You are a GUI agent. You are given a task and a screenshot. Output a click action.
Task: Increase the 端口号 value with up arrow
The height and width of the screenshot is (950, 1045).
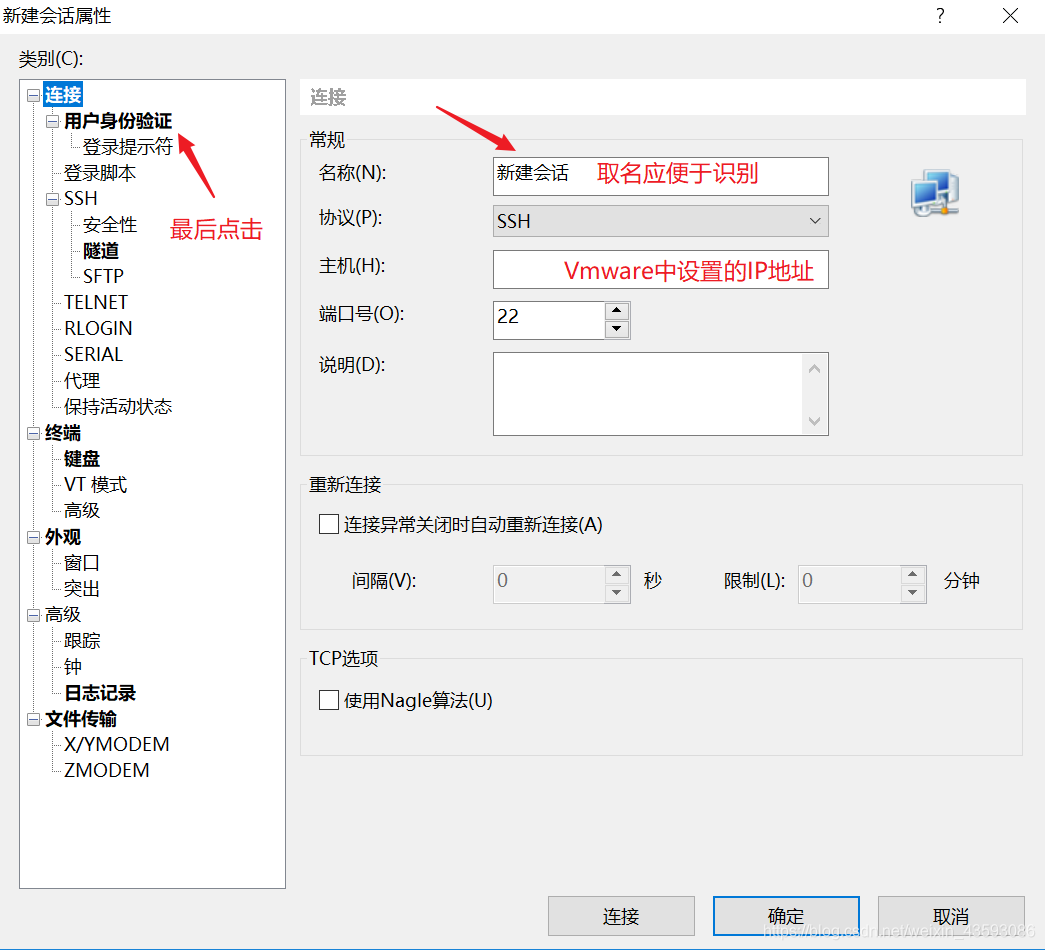(616, 311)
